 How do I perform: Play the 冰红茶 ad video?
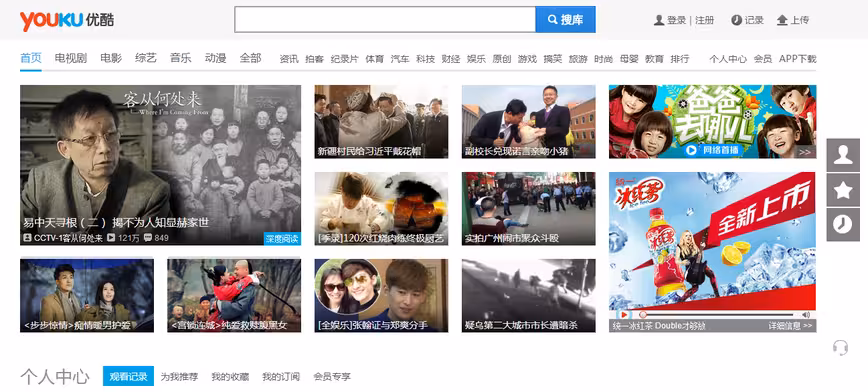point(624,314)
